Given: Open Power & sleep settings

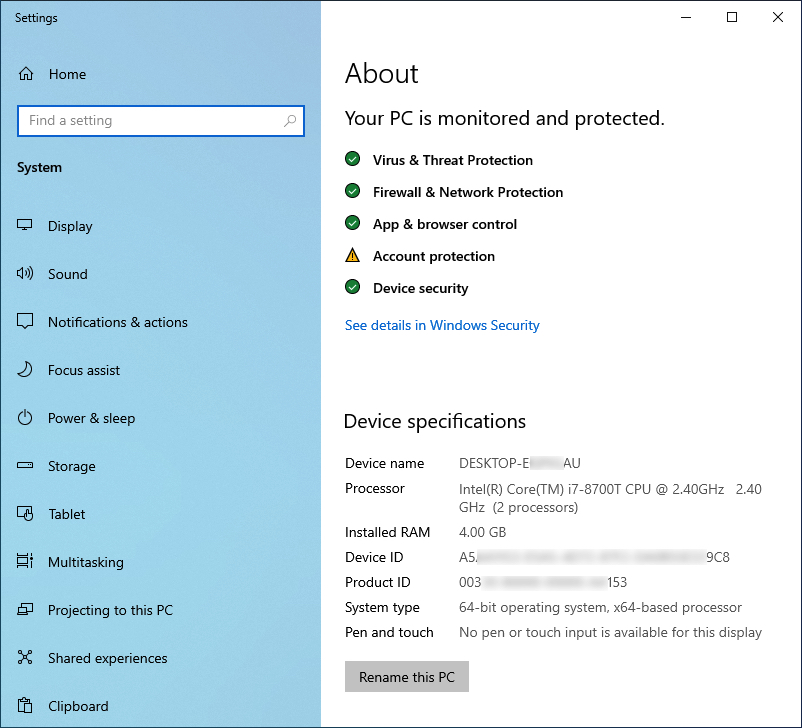Looking at the screenshot, I should (x=91, y=418).
